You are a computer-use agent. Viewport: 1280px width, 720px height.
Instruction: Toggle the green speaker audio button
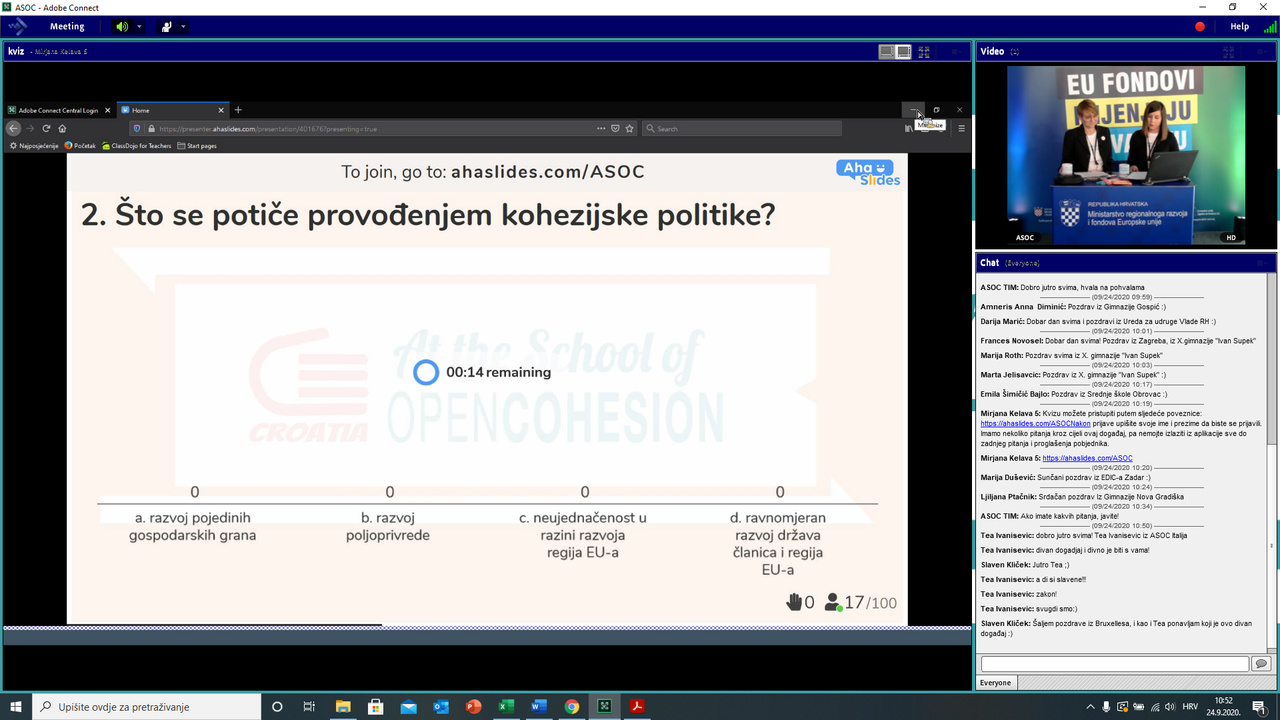[122, 27]
